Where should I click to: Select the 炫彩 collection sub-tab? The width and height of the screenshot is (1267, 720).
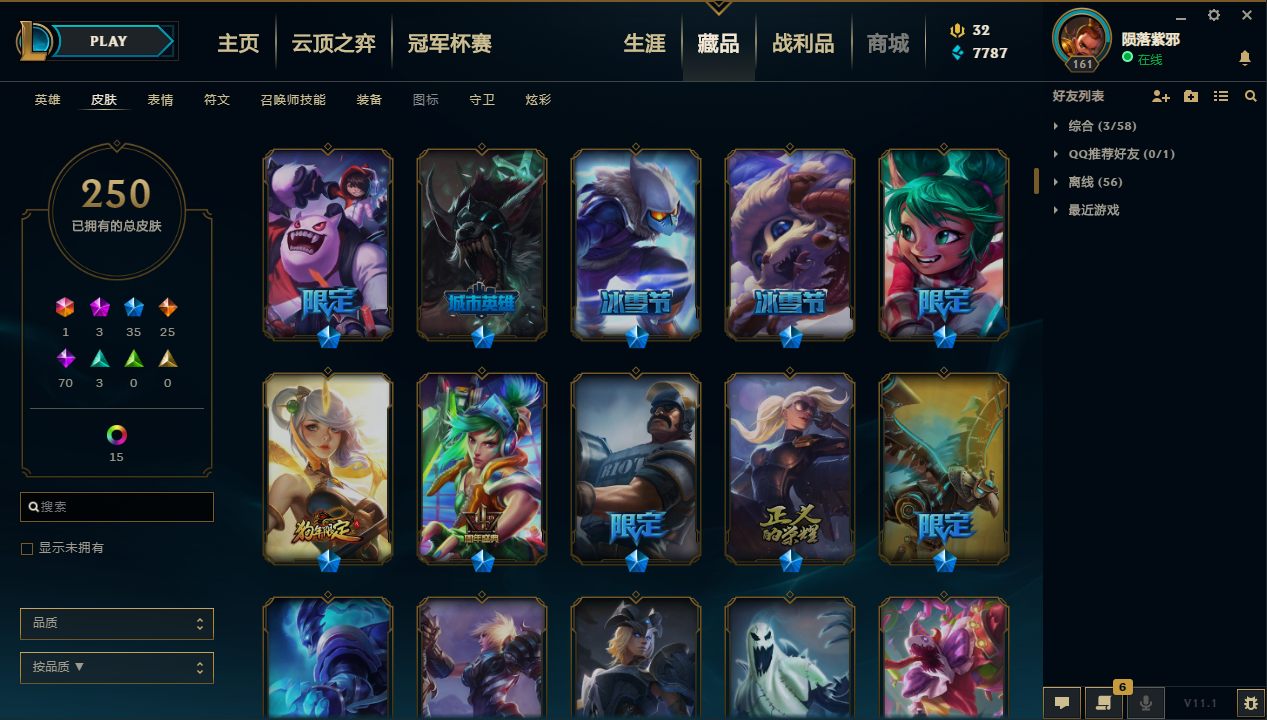[538, 100]
